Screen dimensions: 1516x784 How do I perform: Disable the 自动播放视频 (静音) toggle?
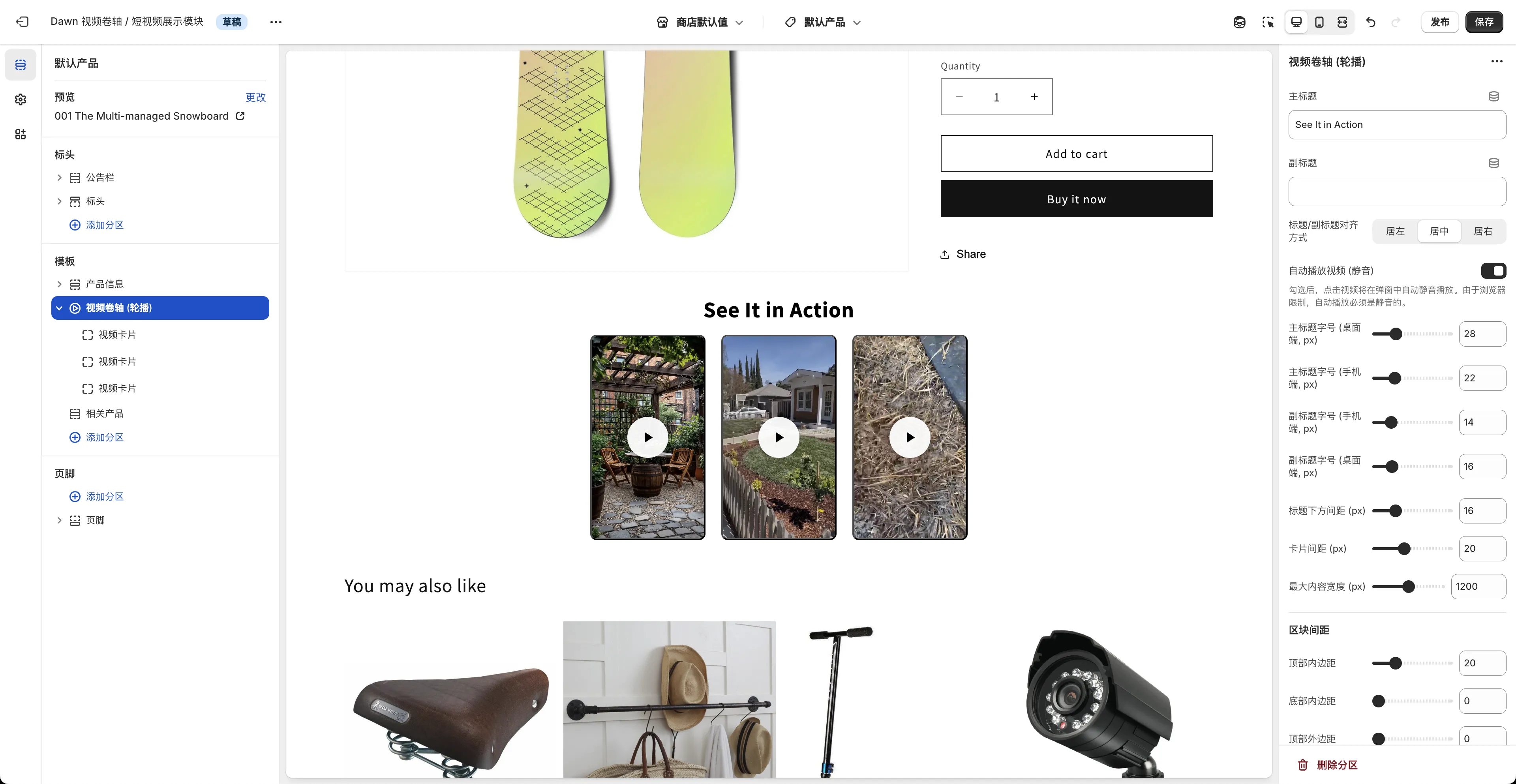pos(1493,271)
